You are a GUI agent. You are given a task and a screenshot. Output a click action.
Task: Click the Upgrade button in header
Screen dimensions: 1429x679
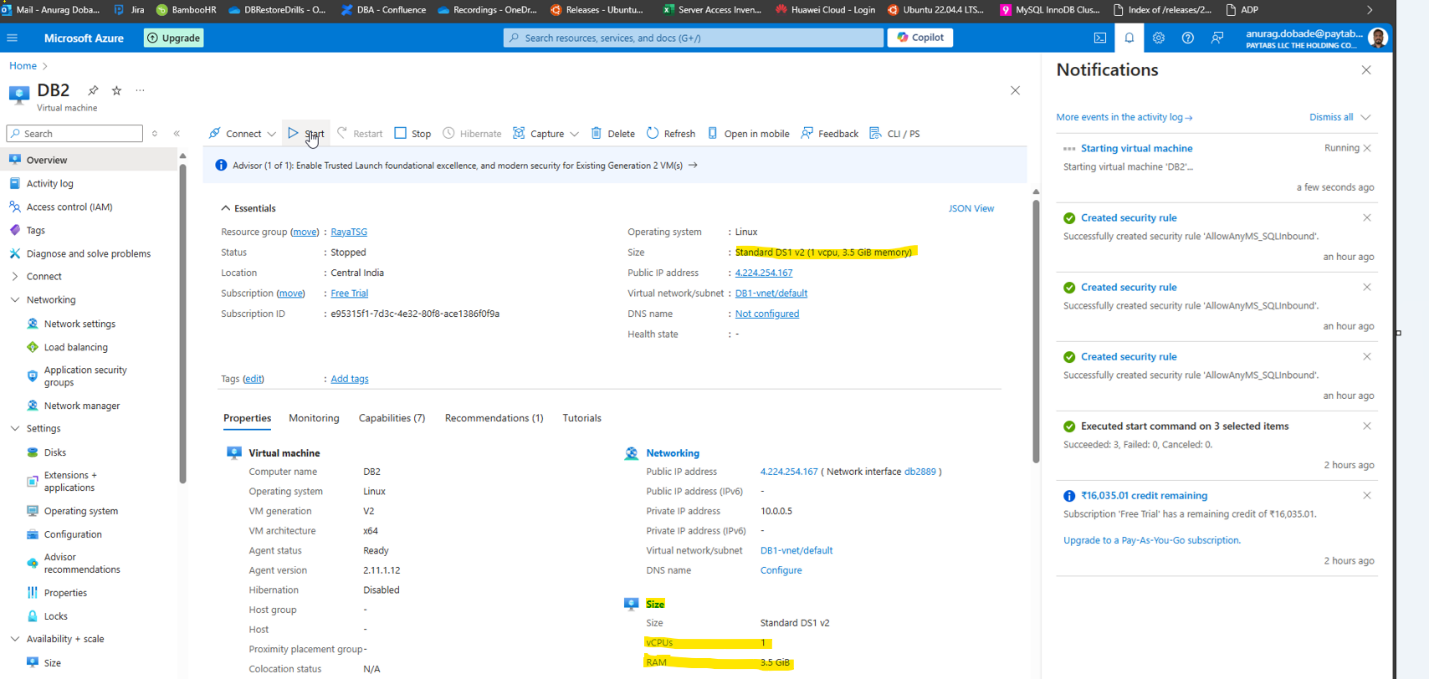tap(174, 38)
